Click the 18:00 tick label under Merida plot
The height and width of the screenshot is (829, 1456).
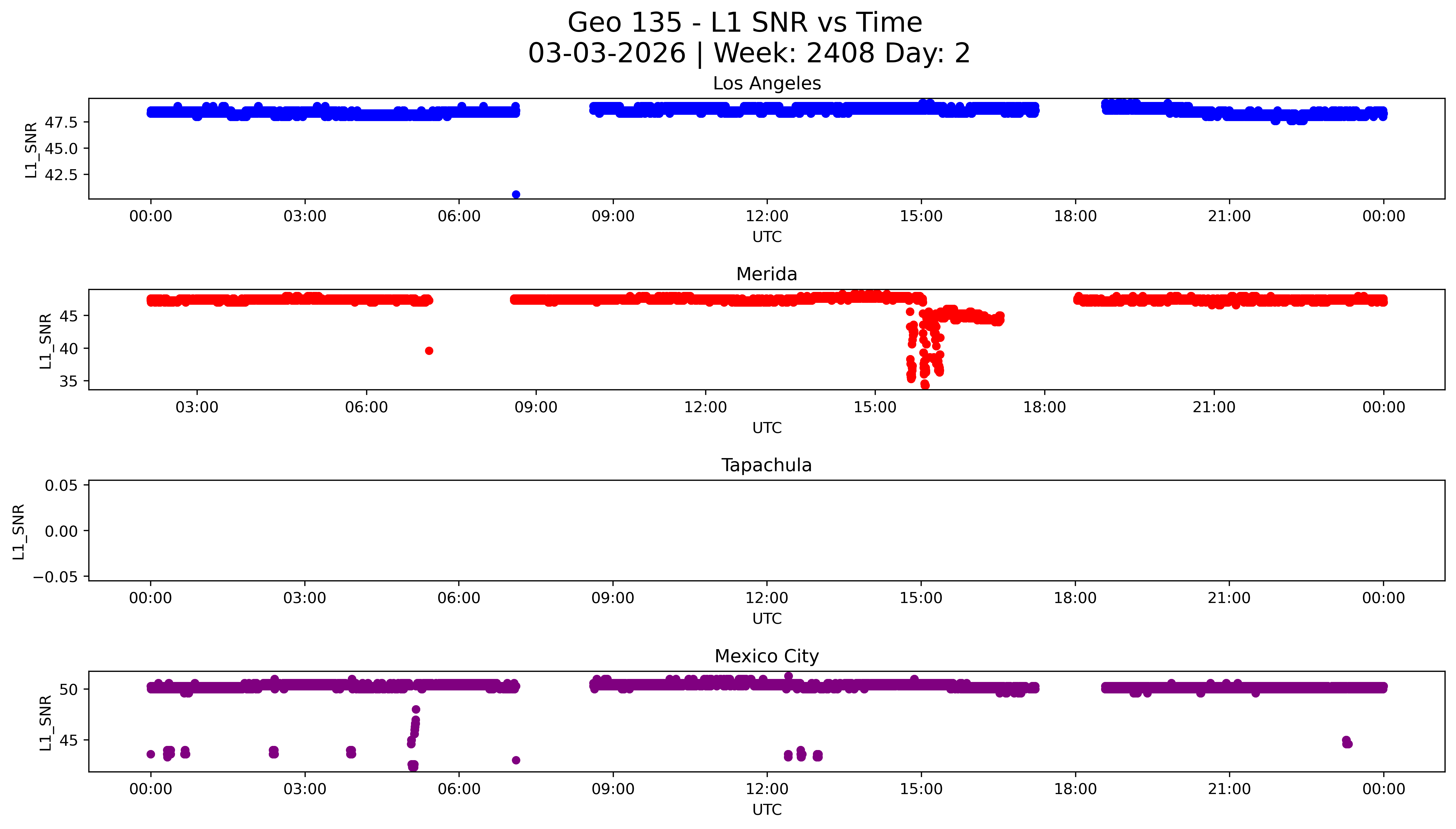coord(1044,407)
